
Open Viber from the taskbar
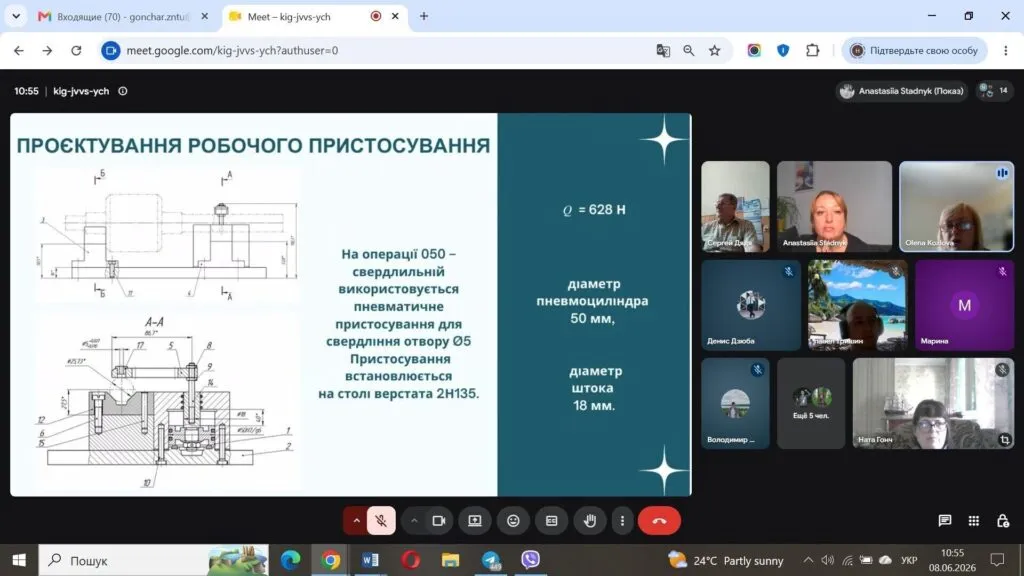click(x=530, y=560)
